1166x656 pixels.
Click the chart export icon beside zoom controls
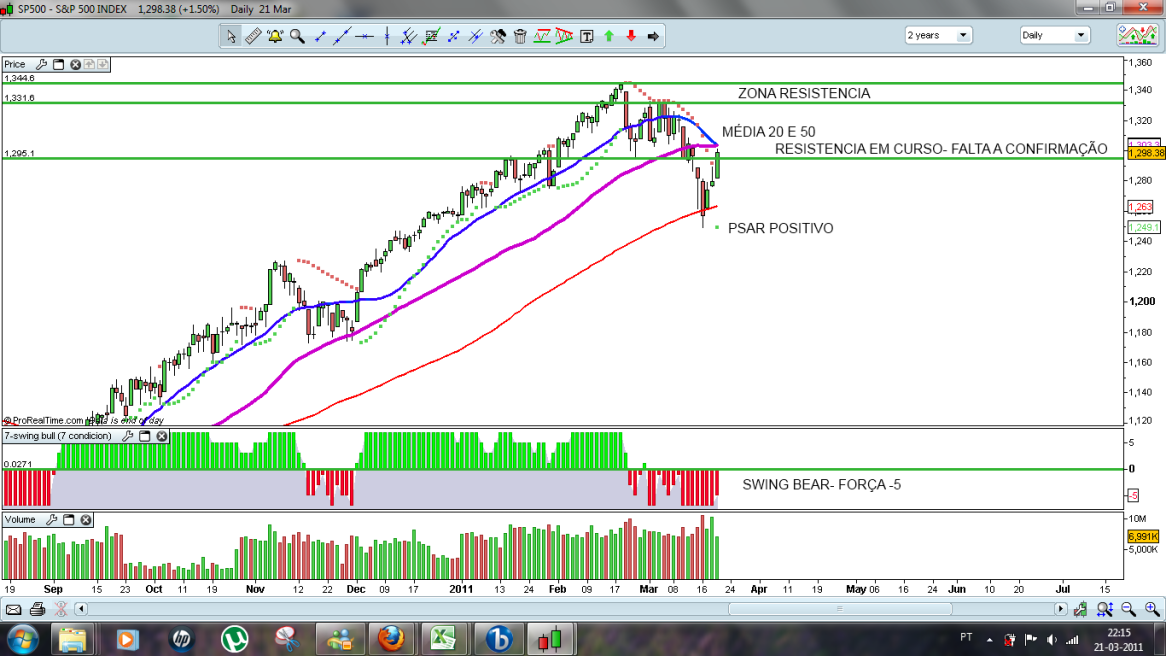(x=1081, y=610)
